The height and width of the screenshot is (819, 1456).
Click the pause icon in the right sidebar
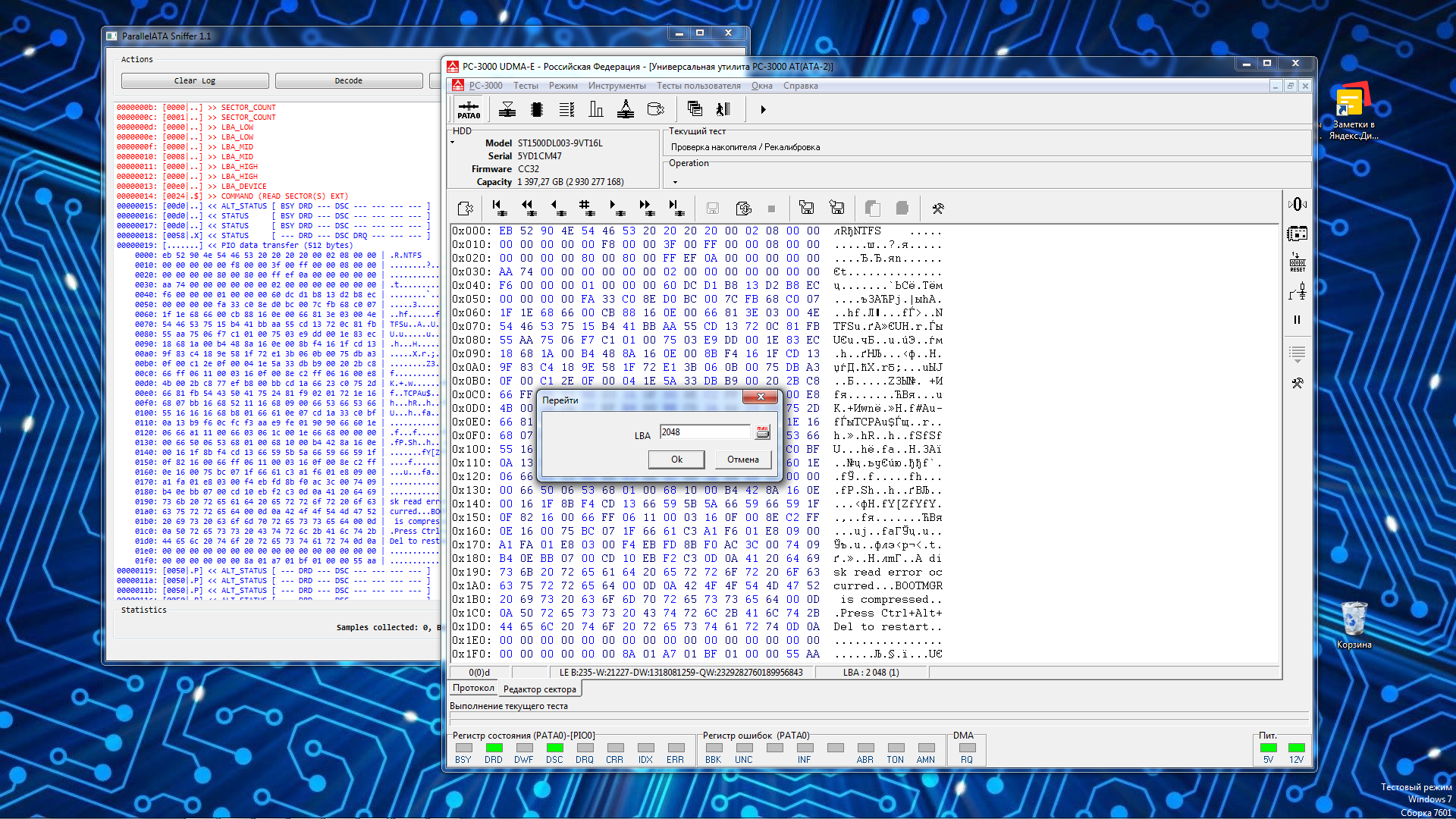click(1297, 320)
